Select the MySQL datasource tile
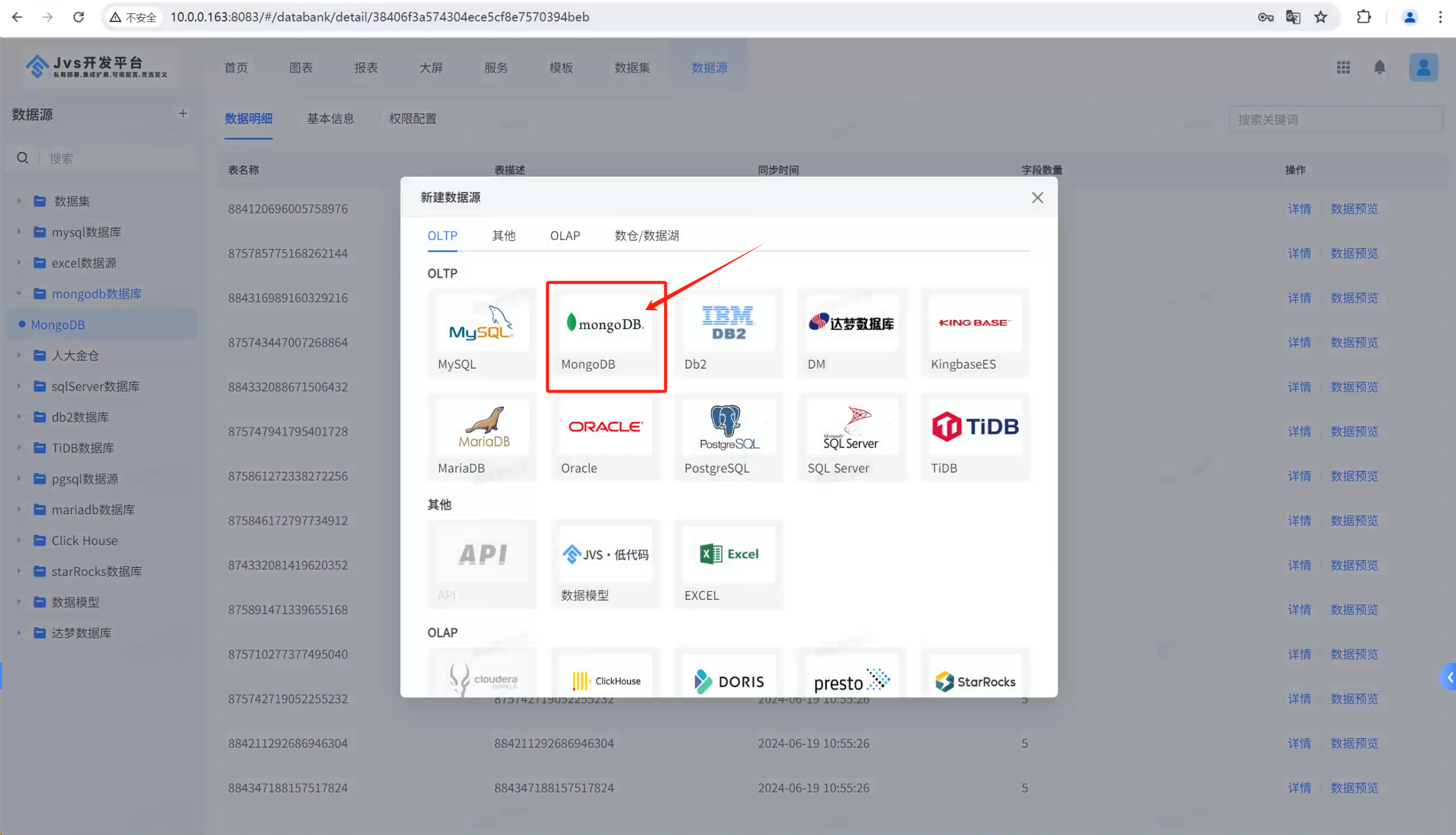Screen dimensions: 1456x835 point(482,333)
